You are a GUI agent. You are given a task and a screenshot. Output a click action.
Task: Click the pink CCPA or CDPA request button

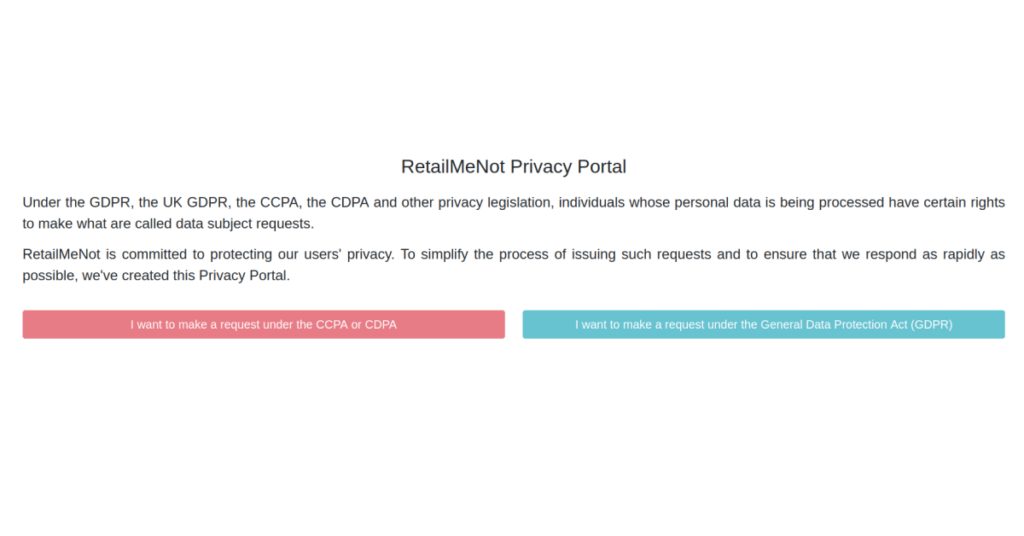(x=263, y=324)
